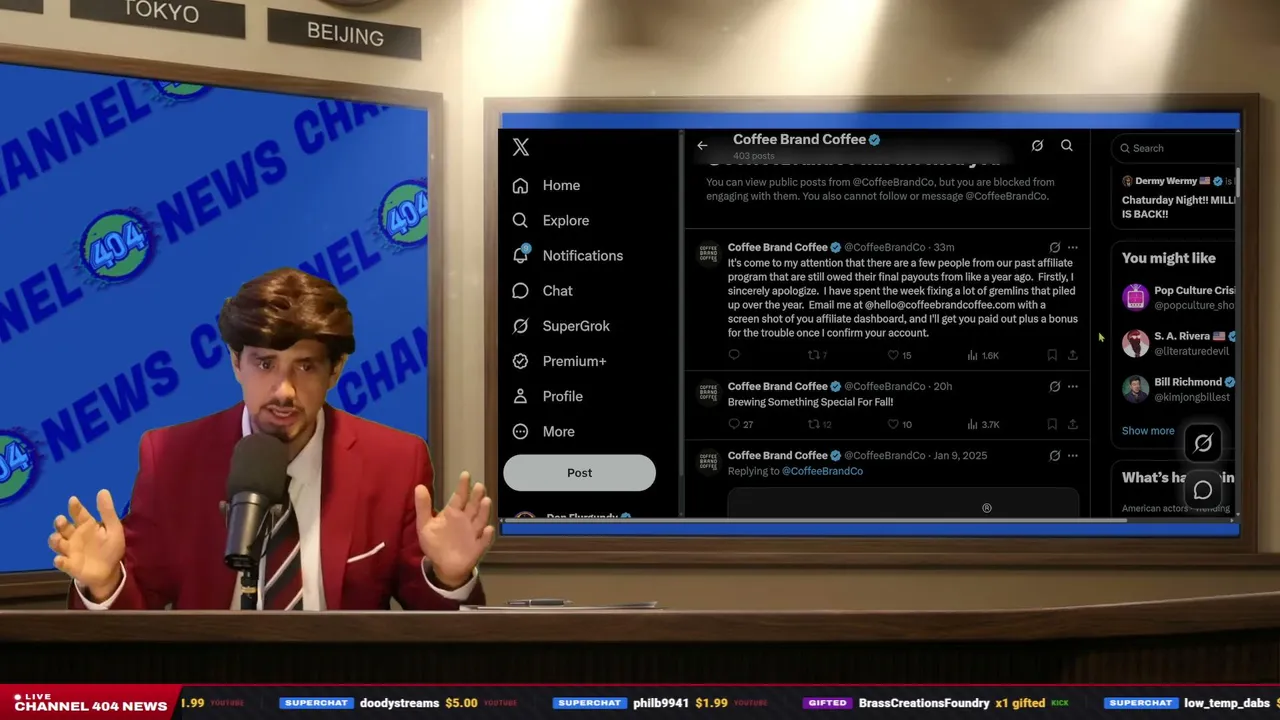View analytics of the Brewing Something Special post
Viewport: 1280px width, 720px height.
pyautogui.click(x=983, y=424)
